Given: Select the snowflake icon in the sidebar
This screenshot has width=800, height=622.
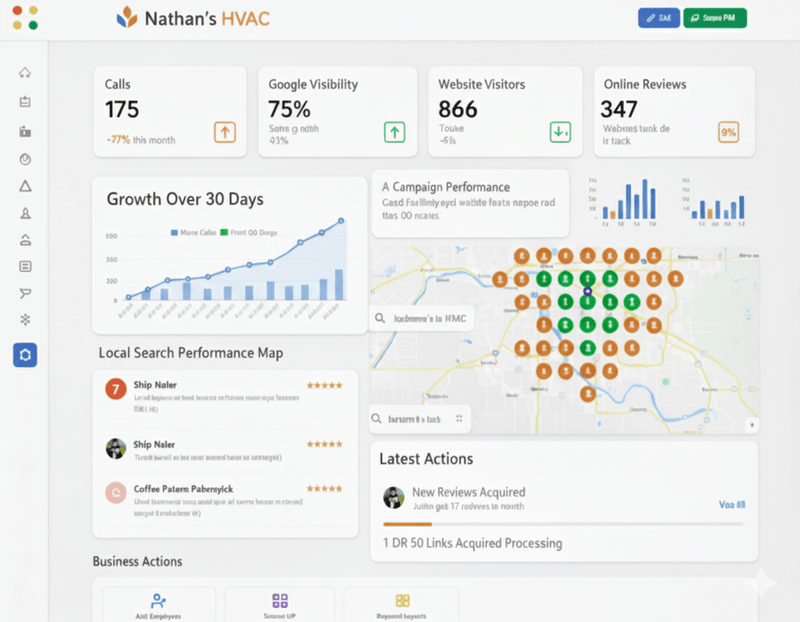Looking at the screenshot, I should 25,320.
